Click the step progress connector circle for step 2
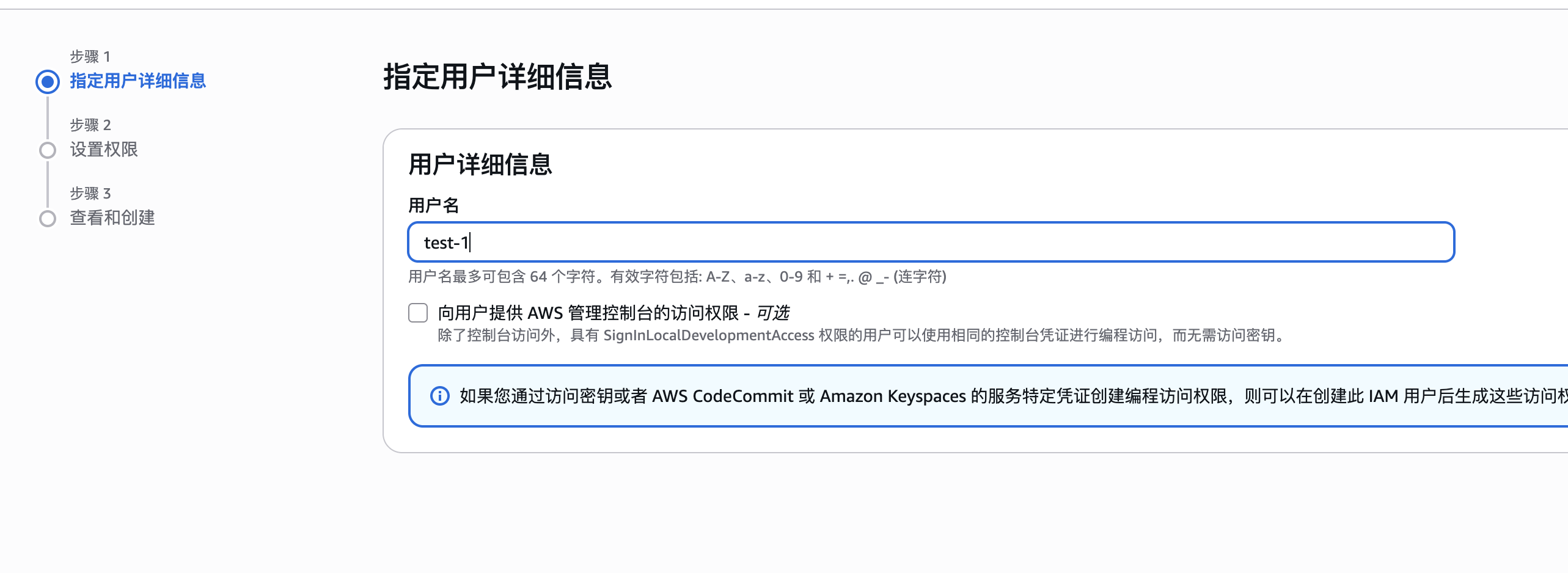 (x=48, y=150)
